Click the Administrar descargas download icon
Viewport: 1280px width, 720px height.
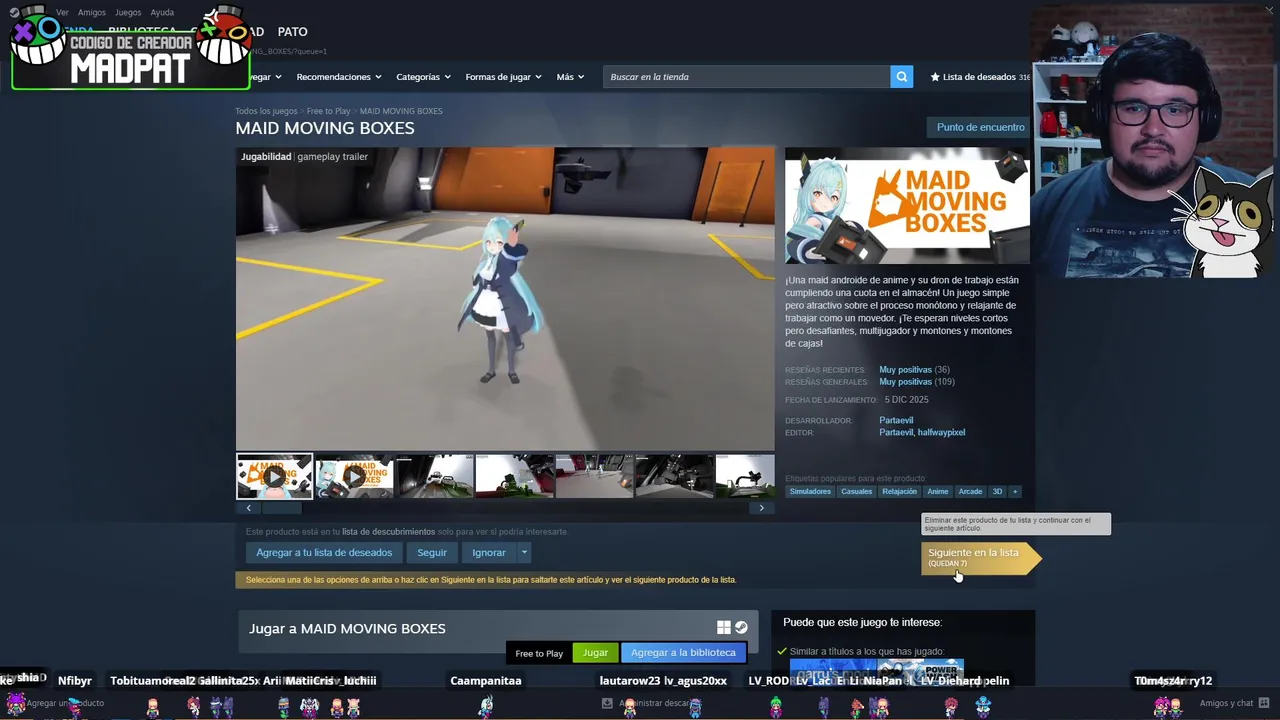607,703
